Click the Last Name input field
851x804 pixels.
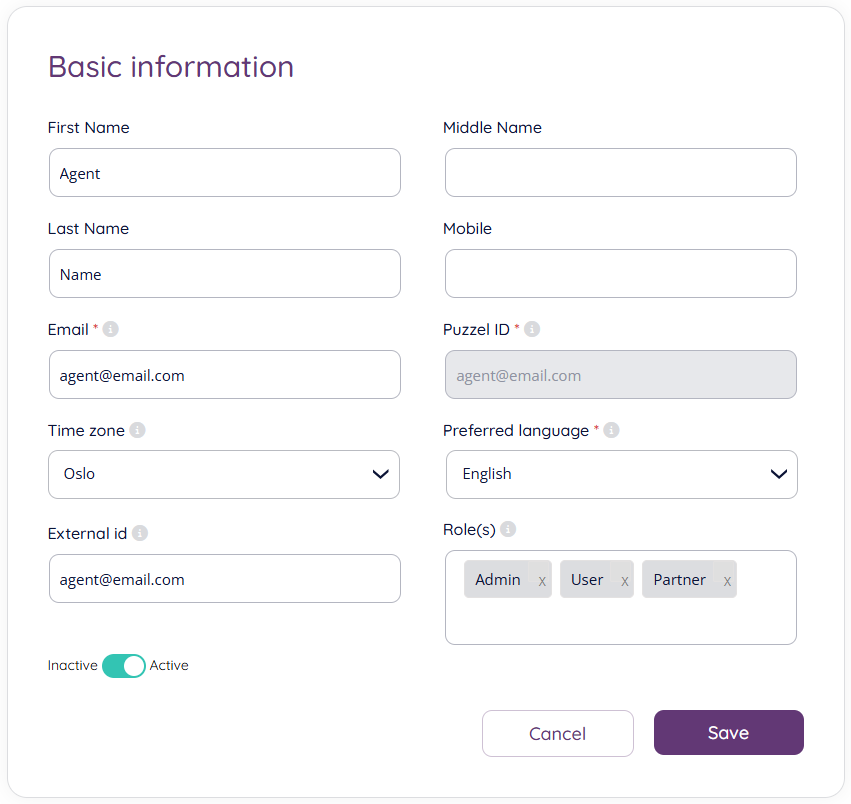pos(224,274)
